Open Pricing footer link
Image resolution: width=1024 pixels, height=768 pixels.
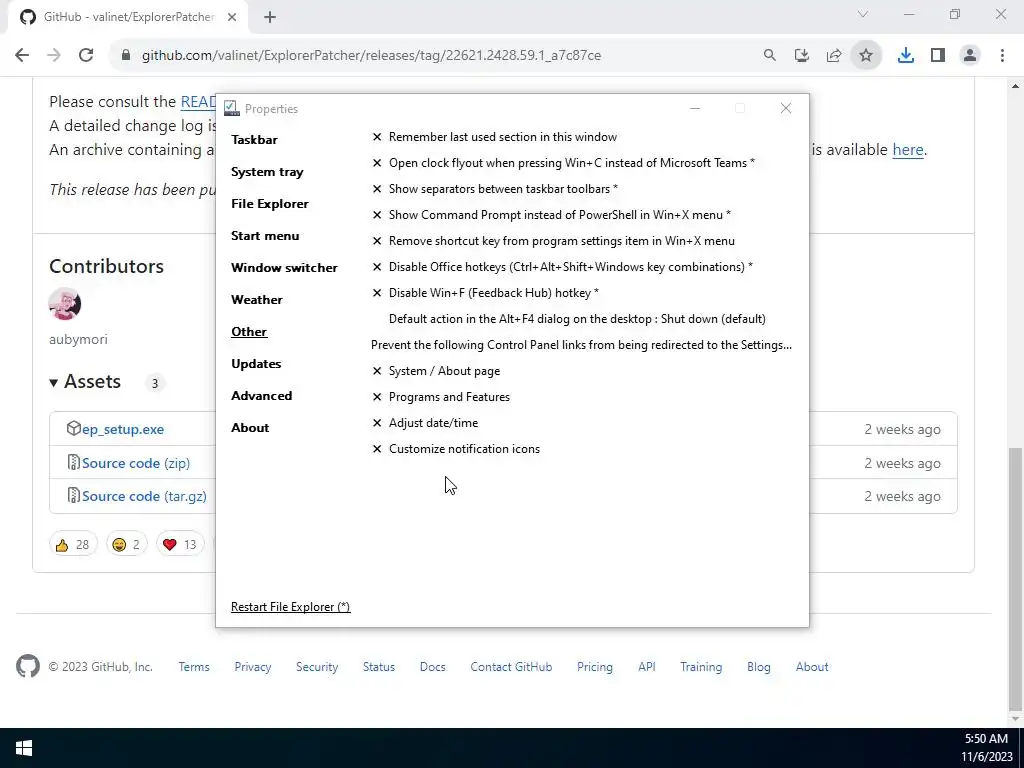pyautogui.click(x=595, y=667)
